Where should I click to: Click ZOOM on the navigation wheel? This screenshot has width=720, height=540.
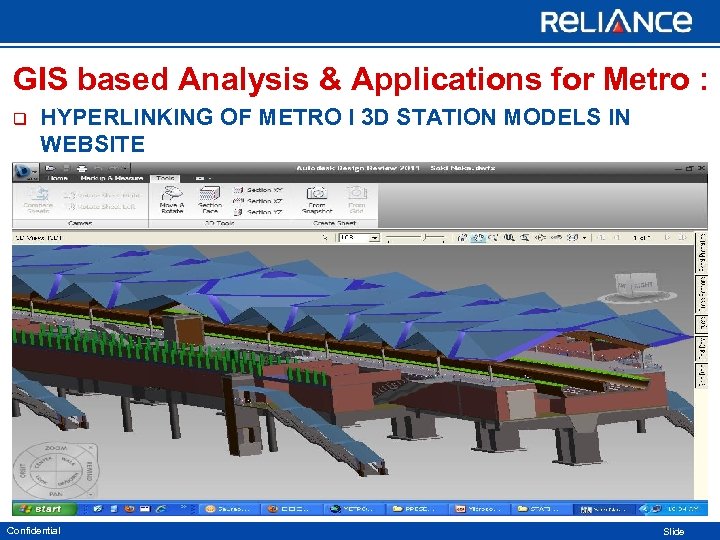click(x=56, y=448)
